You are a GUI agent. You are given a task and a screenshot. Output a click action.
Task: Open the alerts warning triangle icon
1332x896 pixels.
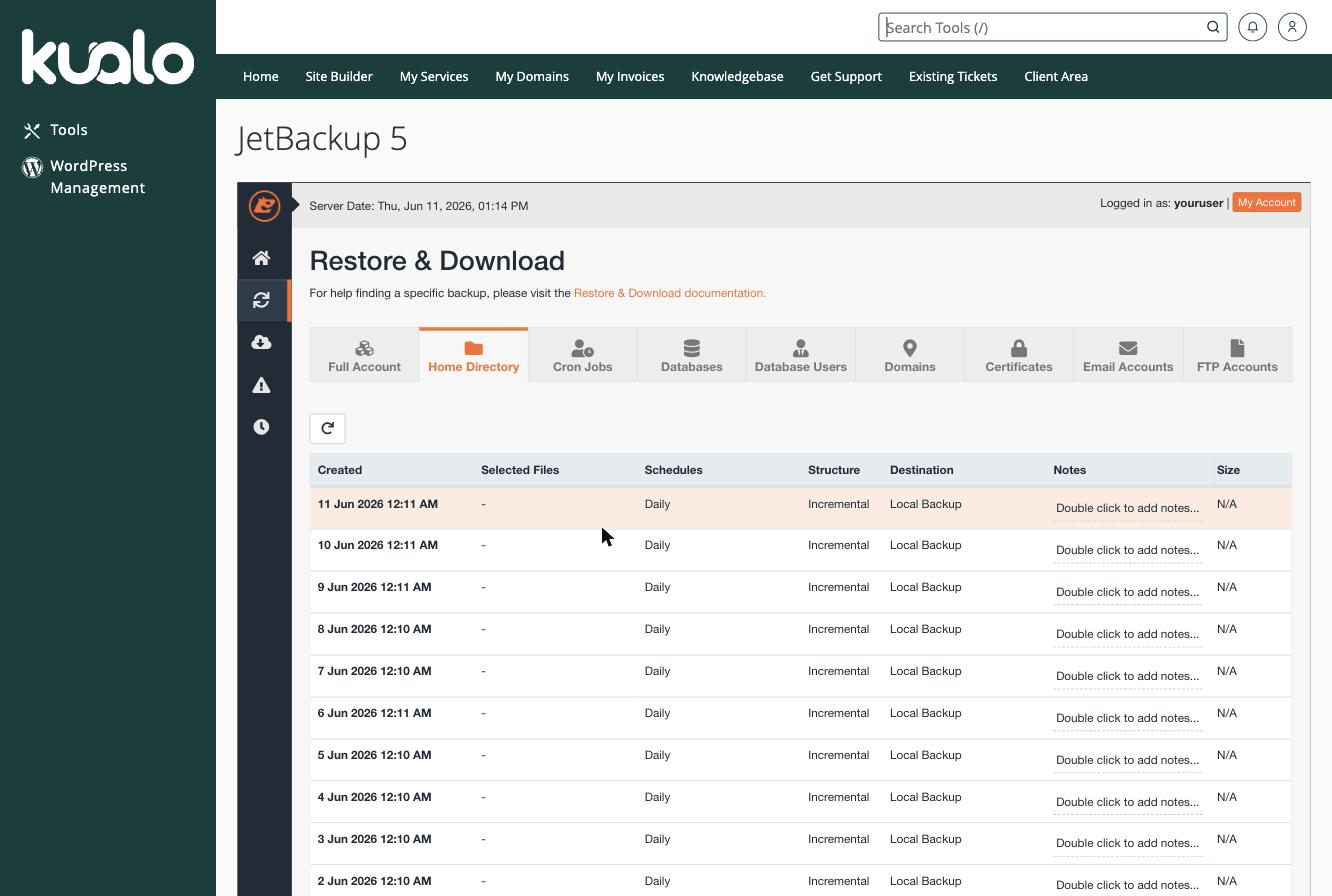pos(261,385)
